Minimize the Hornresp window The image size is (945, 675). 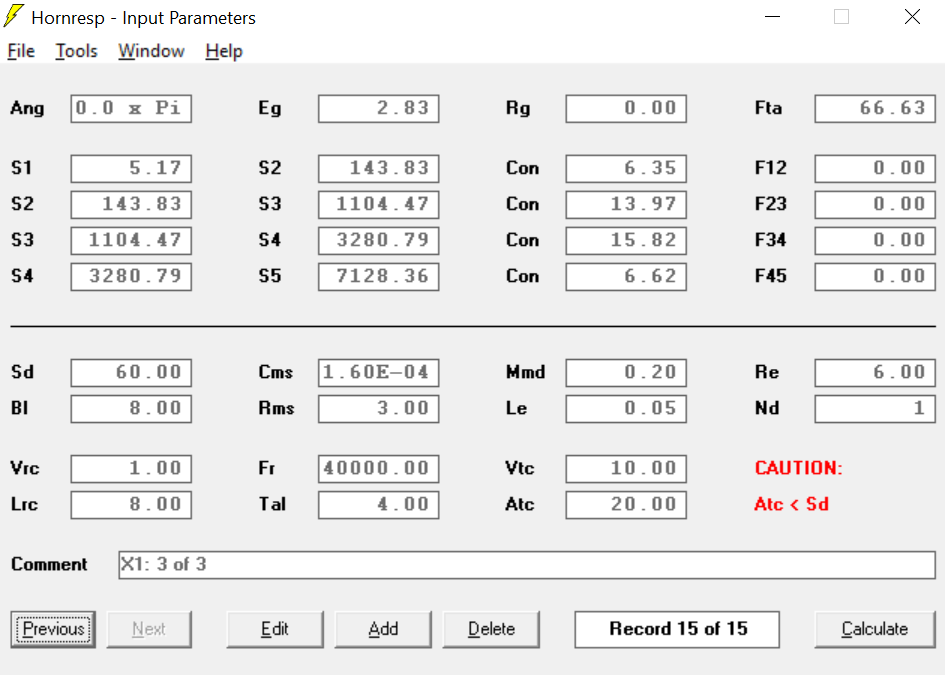click(773, 17)
